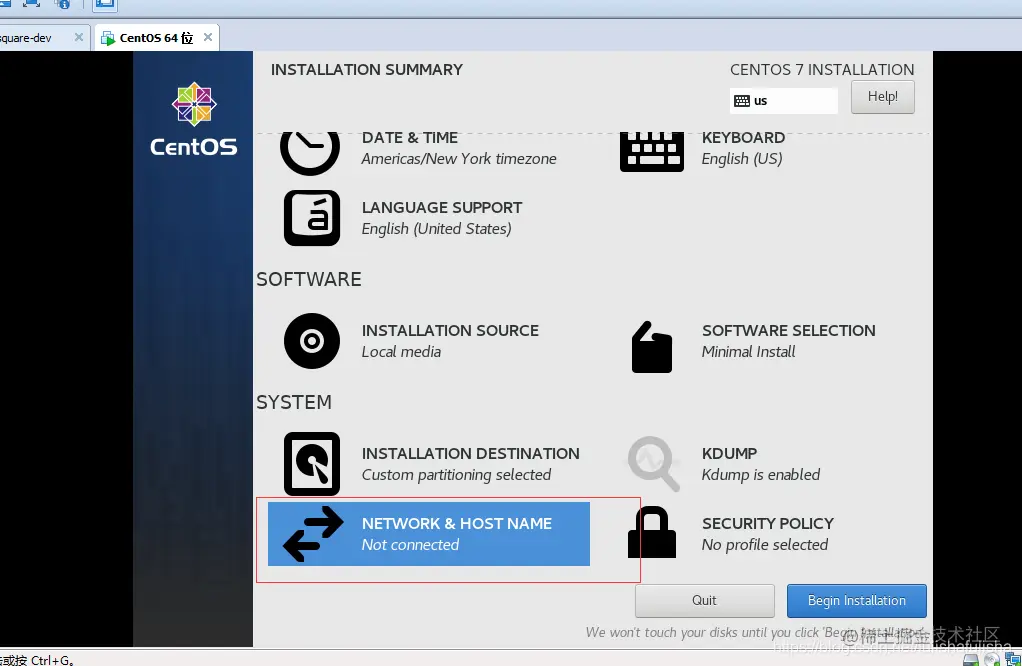Viewport: 1022px width, 666px height.
Task: Click the CentOS logo in sidebar
Action: pos(194,119)
